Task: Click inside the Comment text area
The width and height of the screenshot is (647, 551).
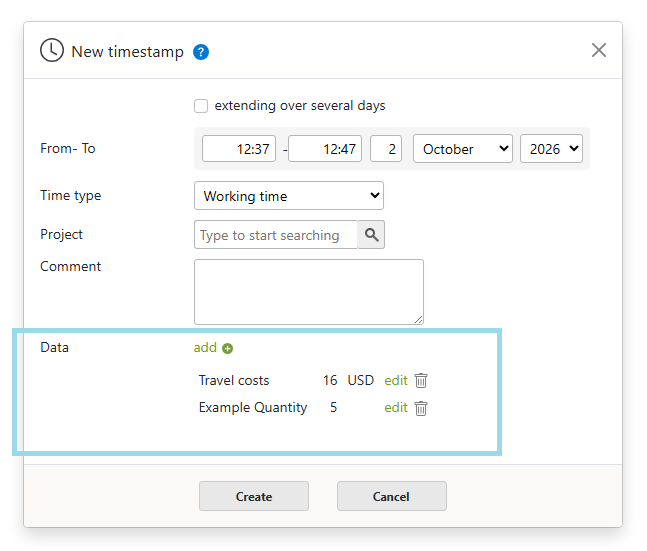Action: point(309,292)
